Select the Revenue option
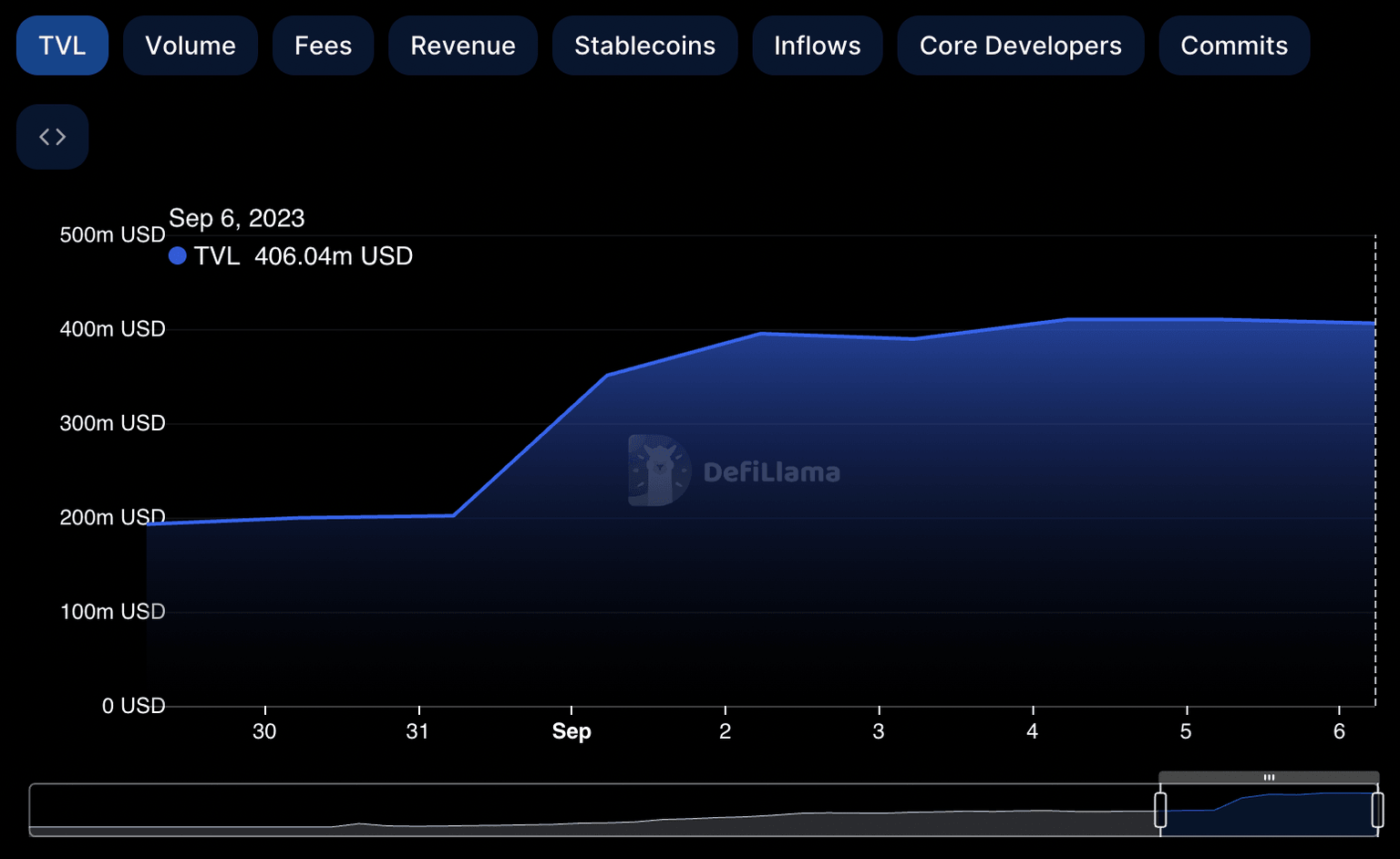The image size is (1400, 859). click(x=463, y=46)
